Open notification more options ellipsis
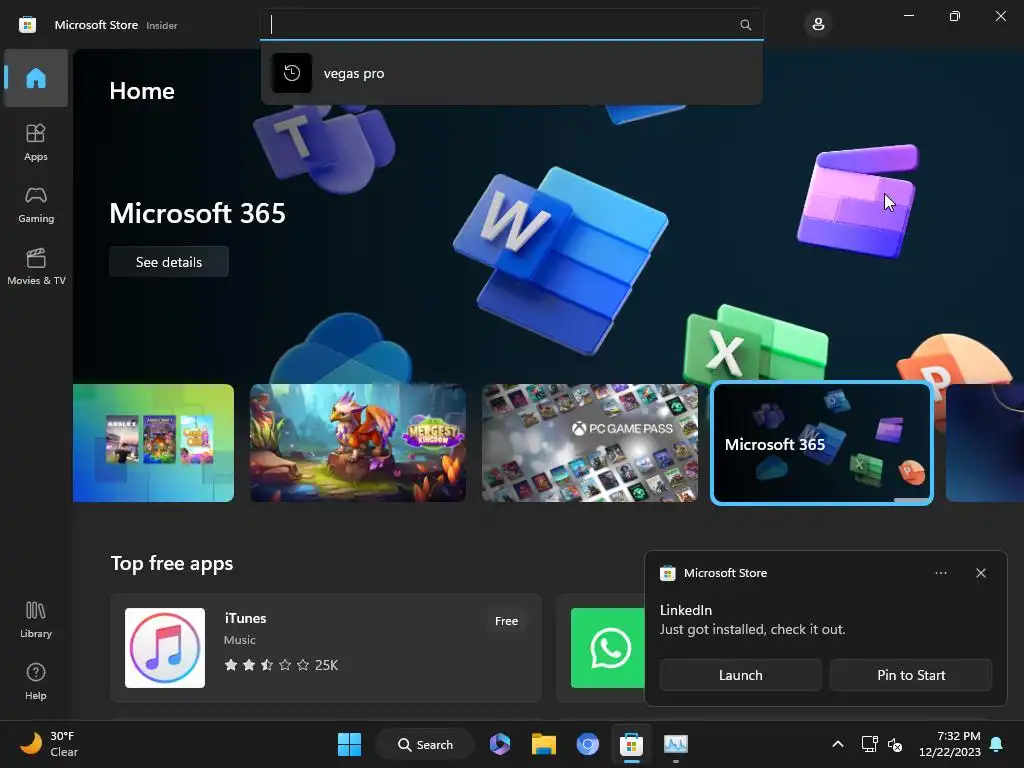Viewport: 1024px width, 768px height. [x=940, y=573]
